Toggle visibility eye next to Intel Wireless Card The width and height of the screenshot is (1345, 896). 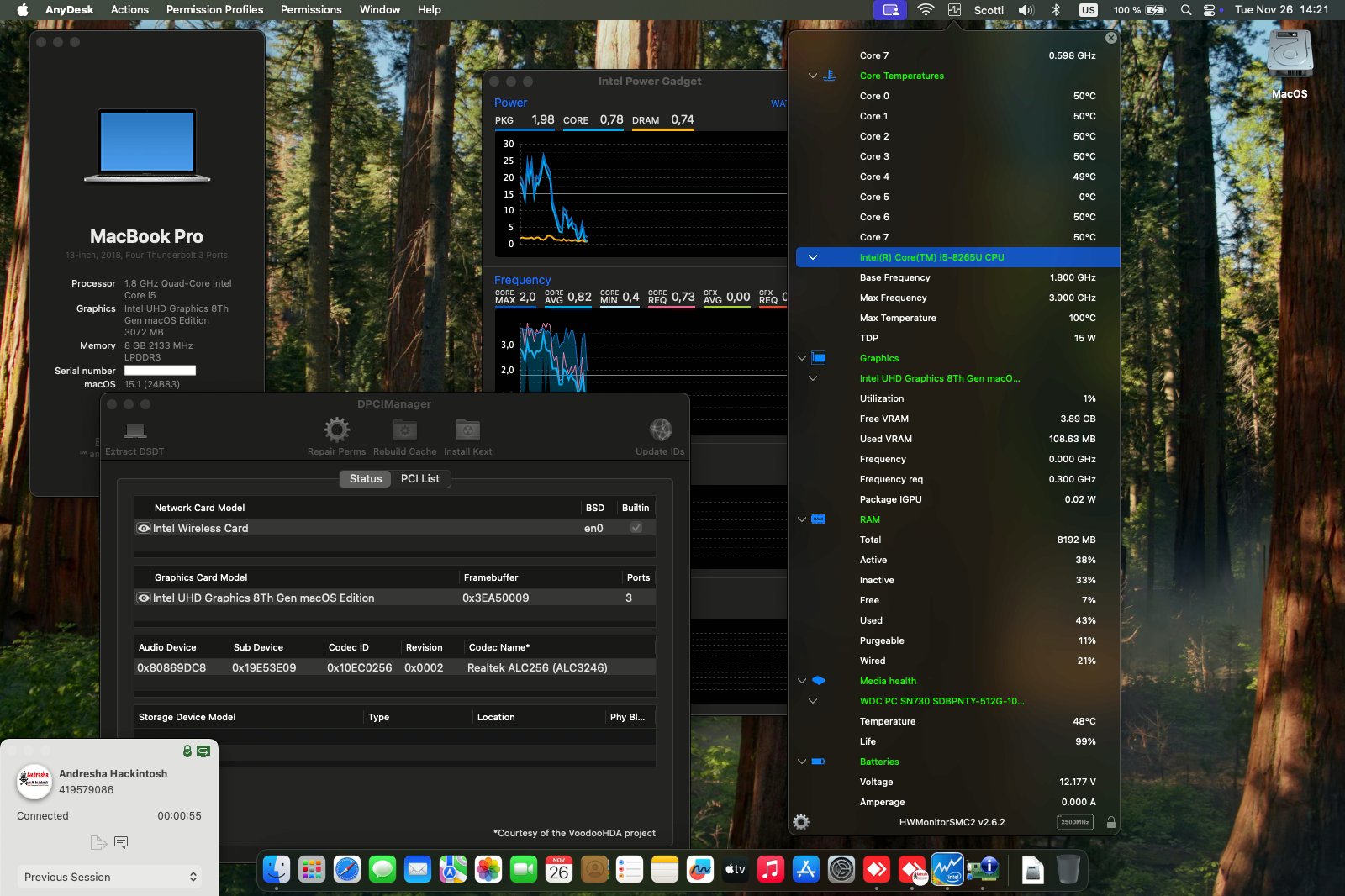[143, 528]
